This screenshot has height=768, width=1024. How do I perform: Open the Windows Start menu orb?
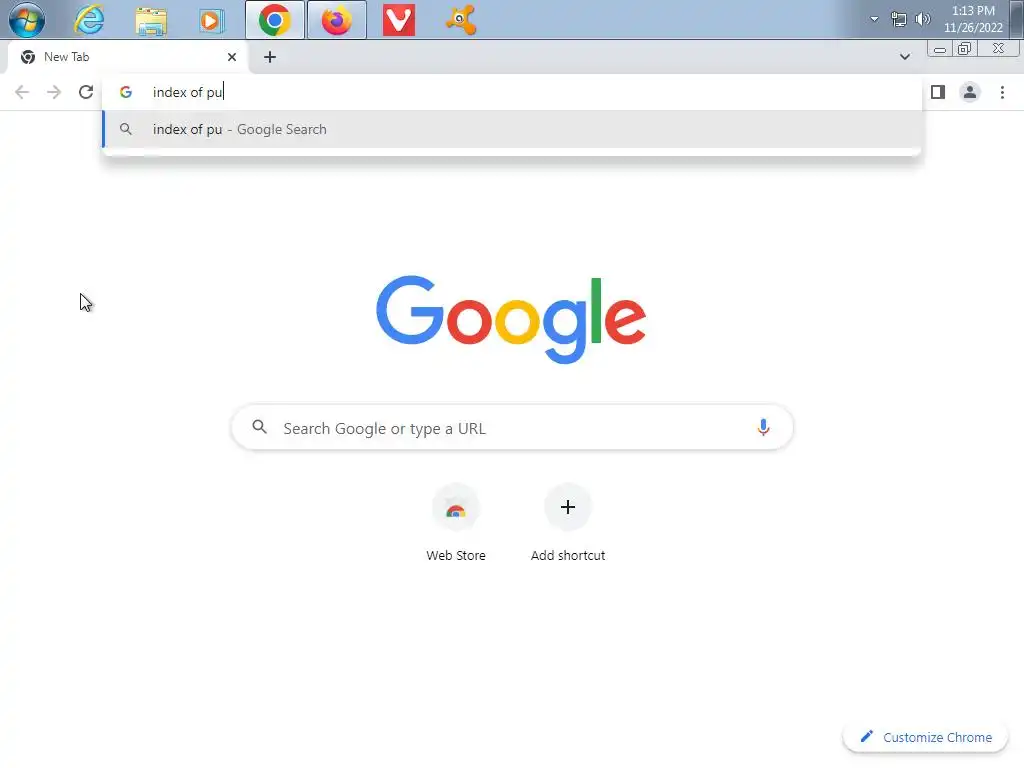point(27,20)
